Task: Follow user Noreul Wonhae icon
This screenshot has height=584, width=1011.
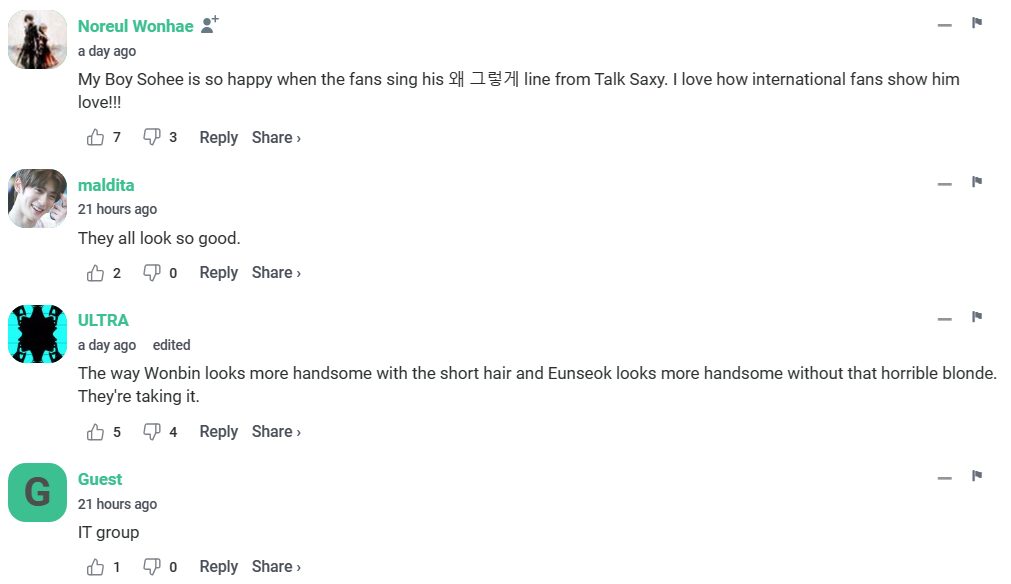Action: (209, 26)
